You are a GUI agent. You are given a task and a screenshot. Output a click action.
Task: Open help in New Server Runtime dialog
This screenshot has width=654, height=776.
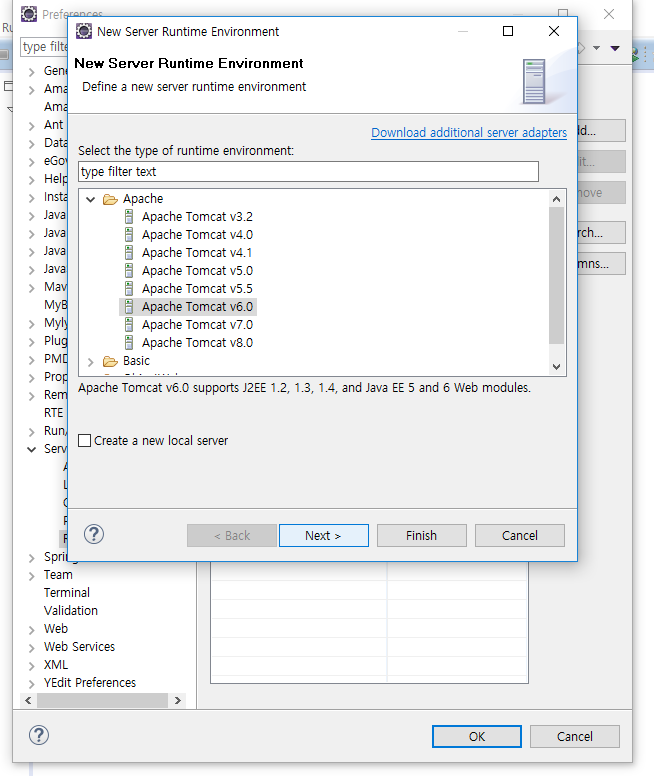pyautogui.click(x=94, y=534)
